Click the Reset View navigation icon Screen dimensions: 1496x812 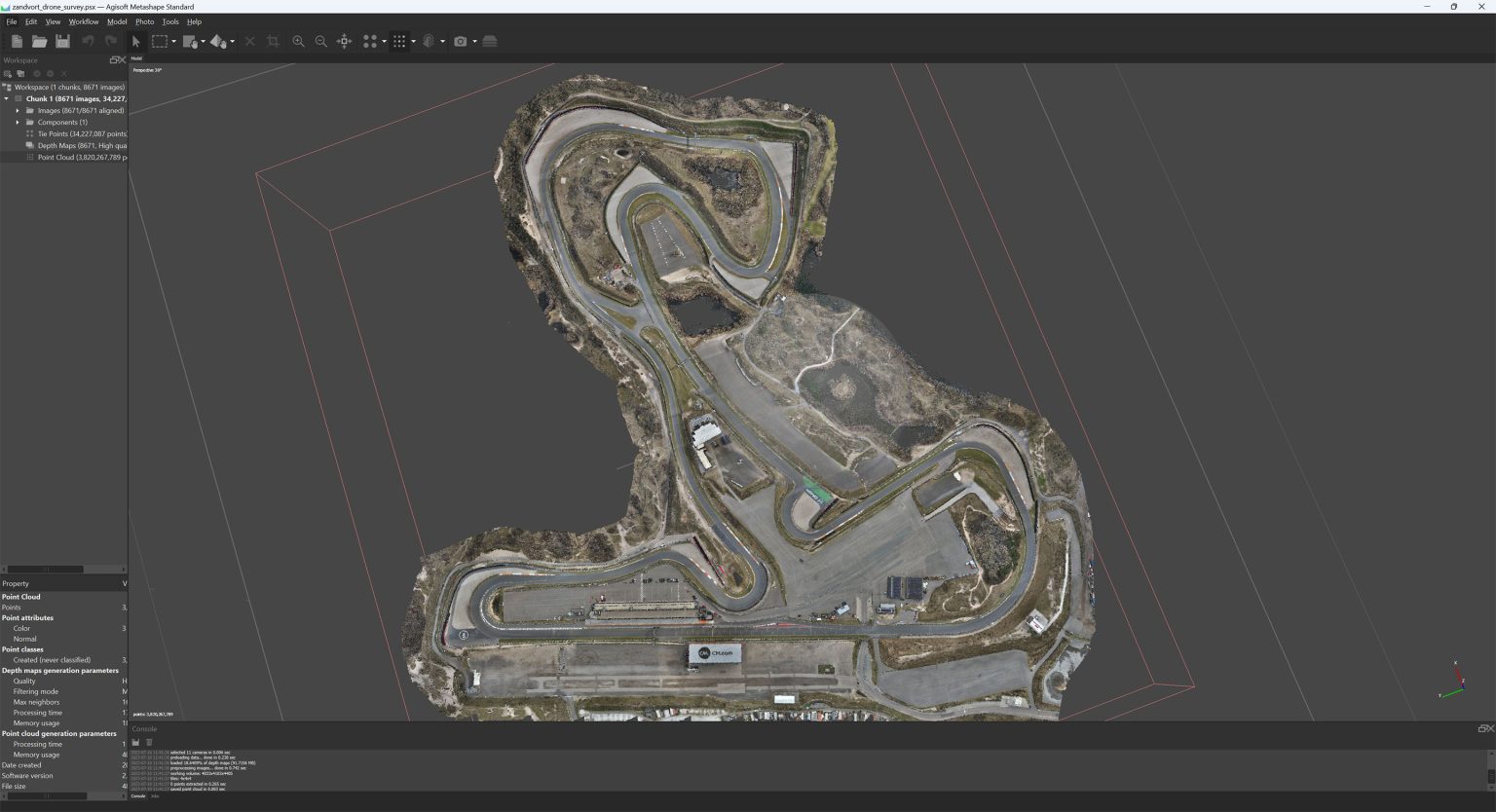[x=344, y=41]
